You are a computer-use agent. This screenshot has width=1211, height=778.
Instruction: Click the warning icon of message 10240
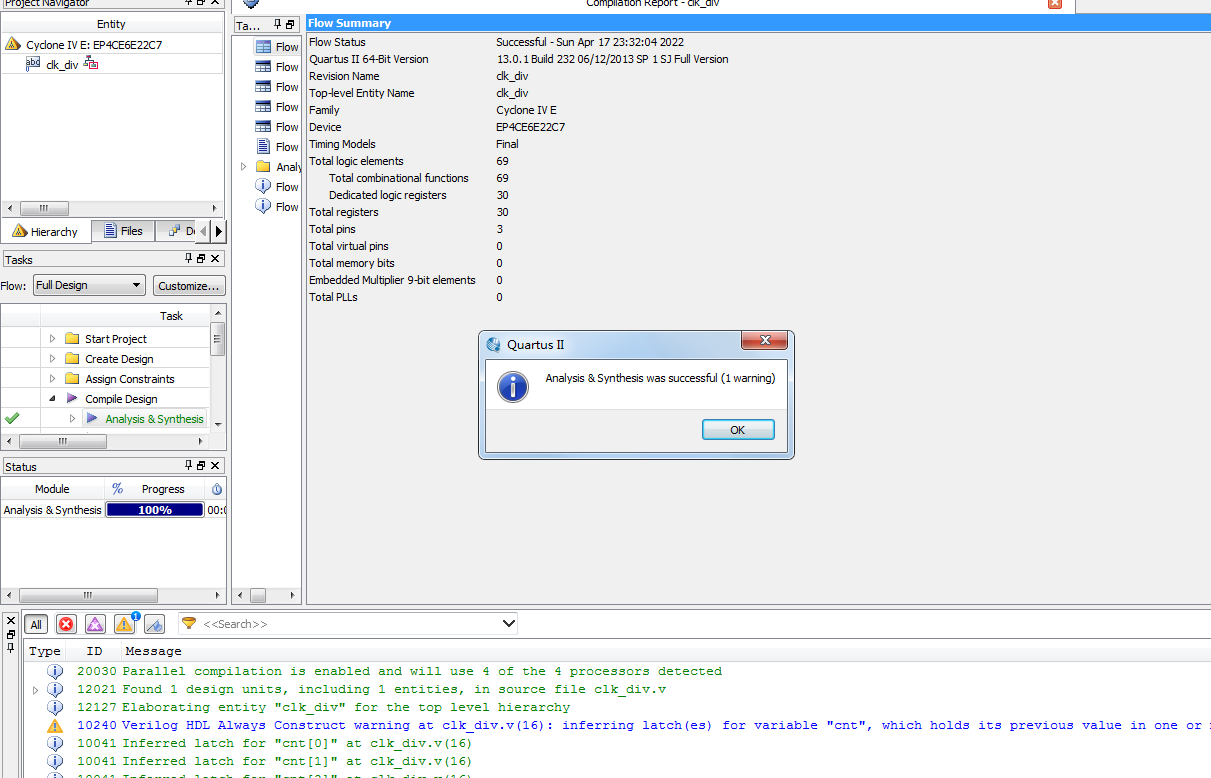click(x=55, y=726)
